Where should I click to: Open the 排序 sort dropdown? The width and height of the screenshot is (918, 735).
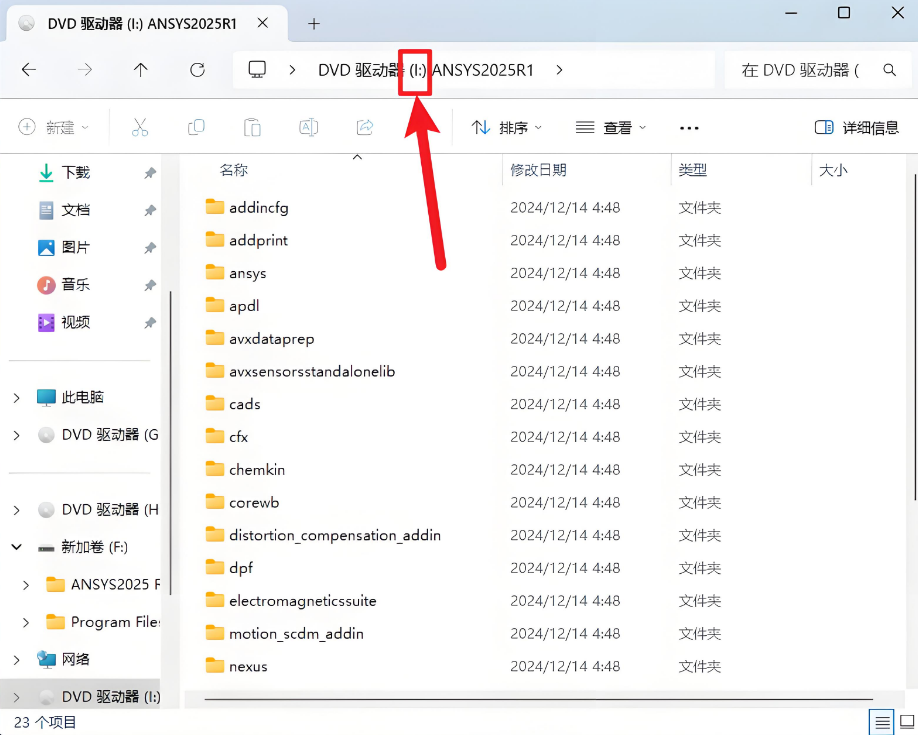pyautogui.click(x=507, y=127)
